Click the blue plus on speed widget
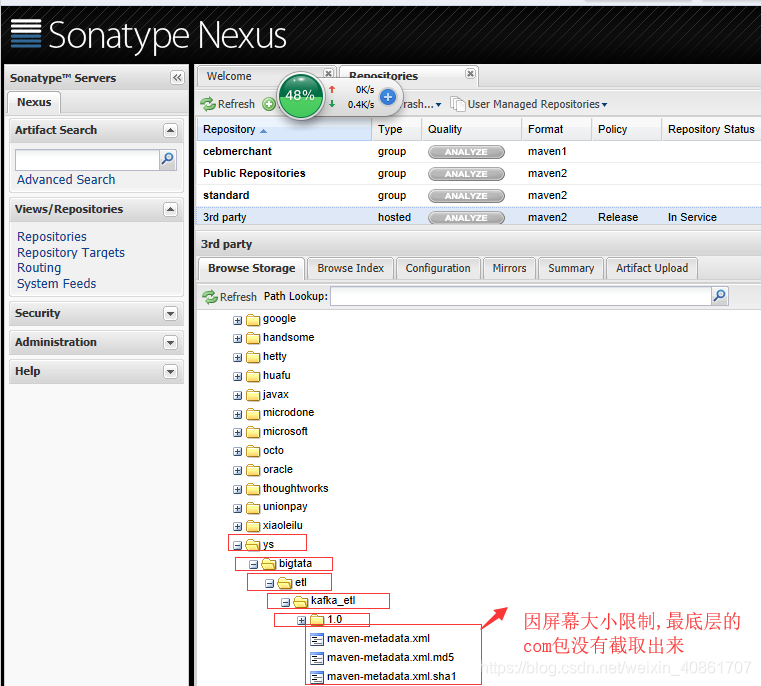Viewport: 761px width, 686px height. coord(387,97)
